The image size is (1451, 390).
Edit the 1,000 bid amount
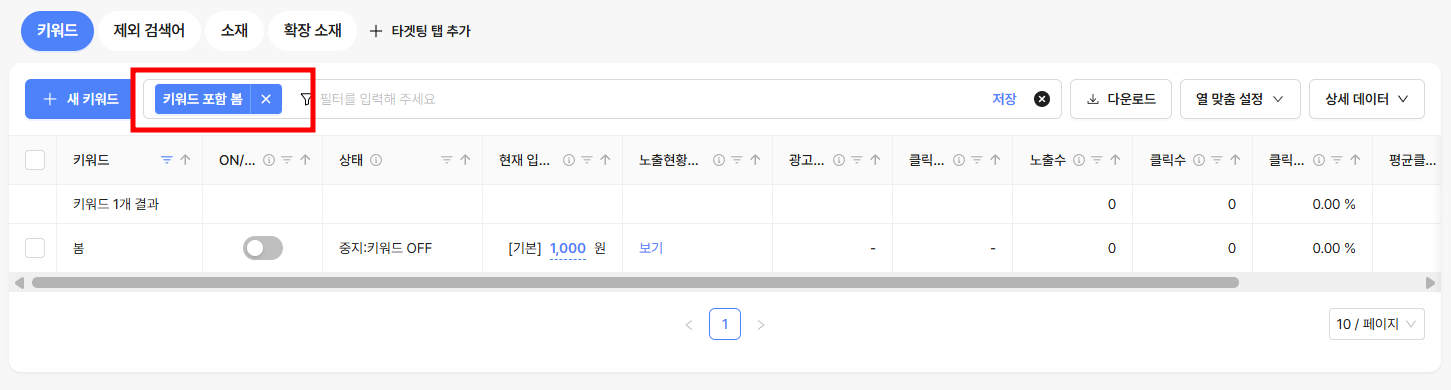568,248
